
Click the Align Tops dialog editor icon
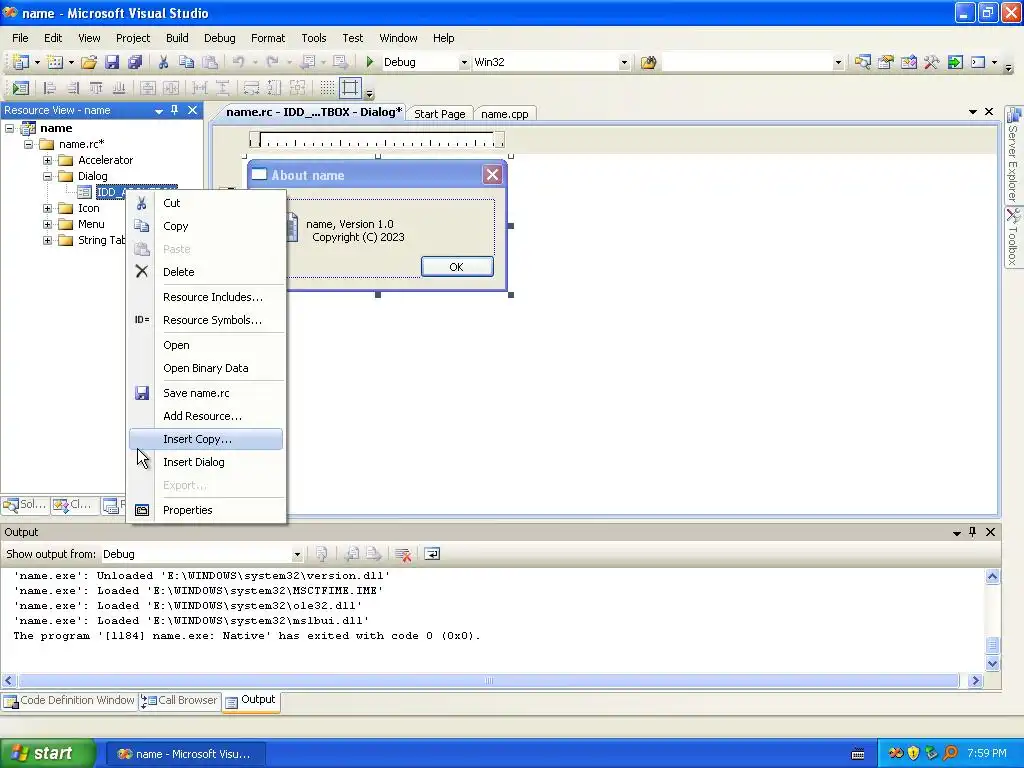(96, 88)
